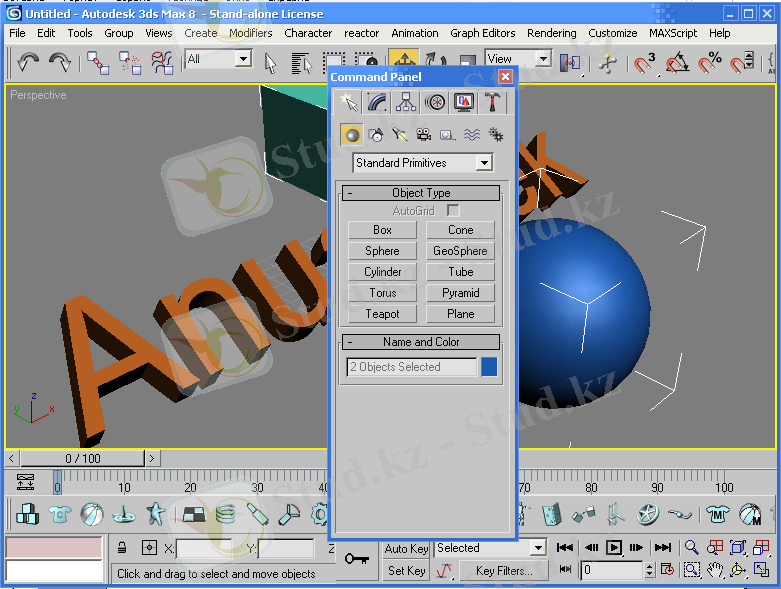The width and height of the screenshot is (781, 589).
Task: Choose the Lights category icon
Action: tap(399, 135)
